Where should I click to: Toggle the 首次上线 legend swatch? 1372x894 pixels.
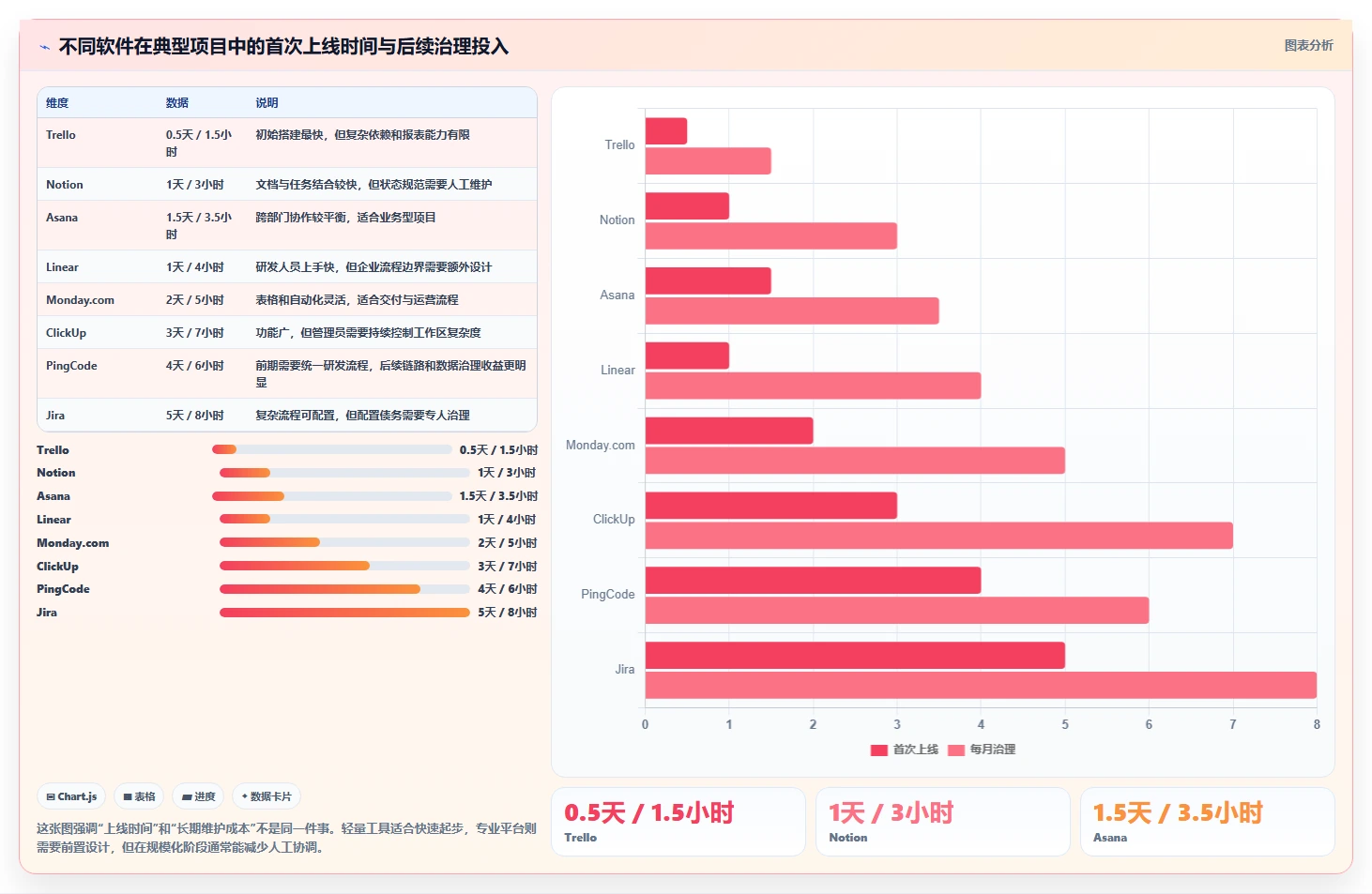click(878, 750)
